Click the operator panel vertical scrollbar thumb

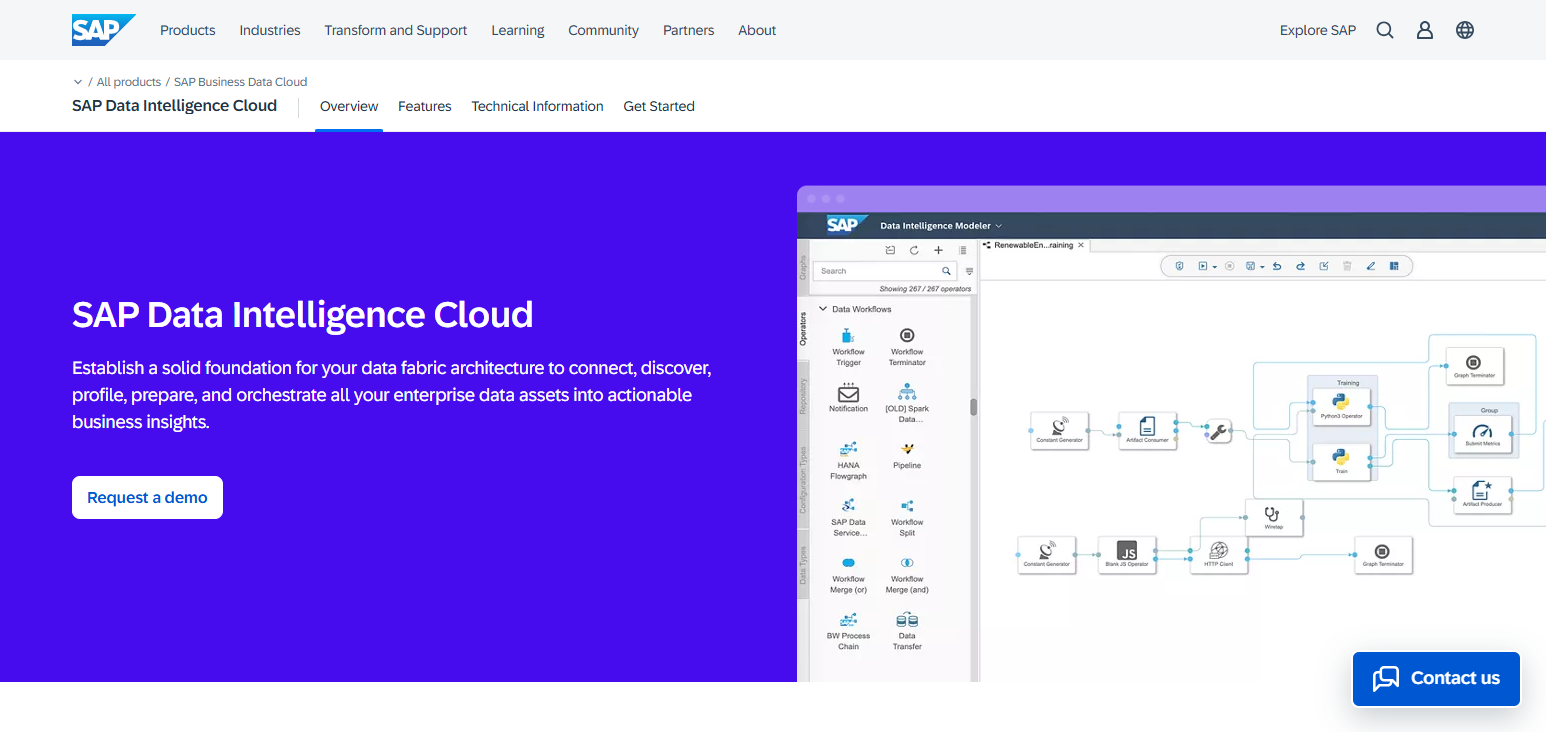(x=973, y=407)
